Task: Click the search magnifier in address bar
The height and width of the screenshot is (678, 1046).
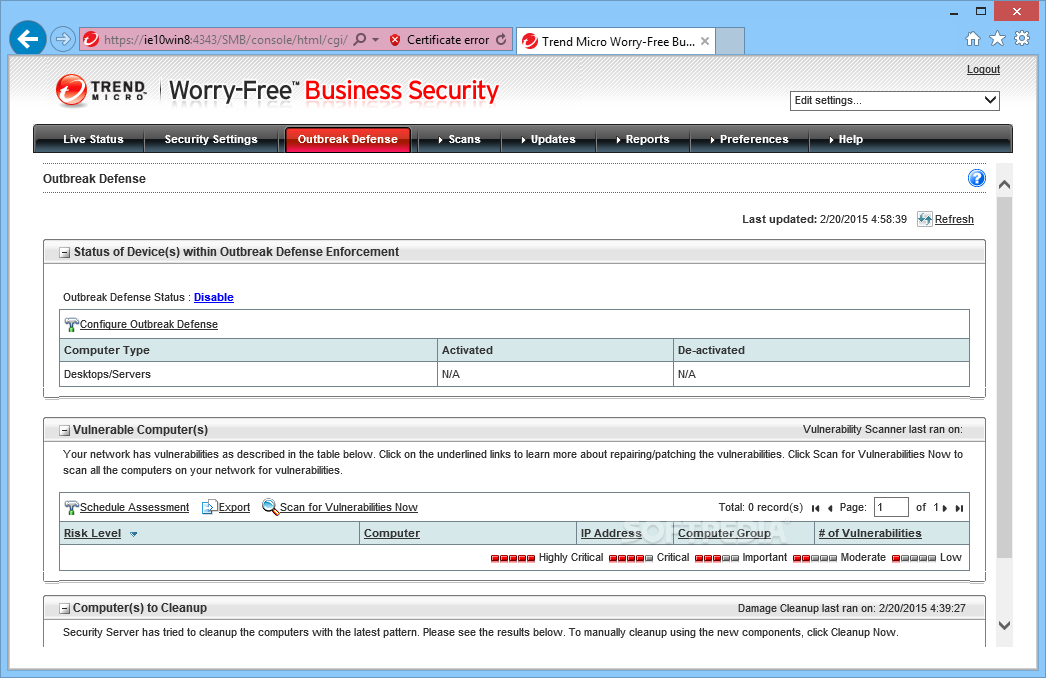Action: pos(360,39)
